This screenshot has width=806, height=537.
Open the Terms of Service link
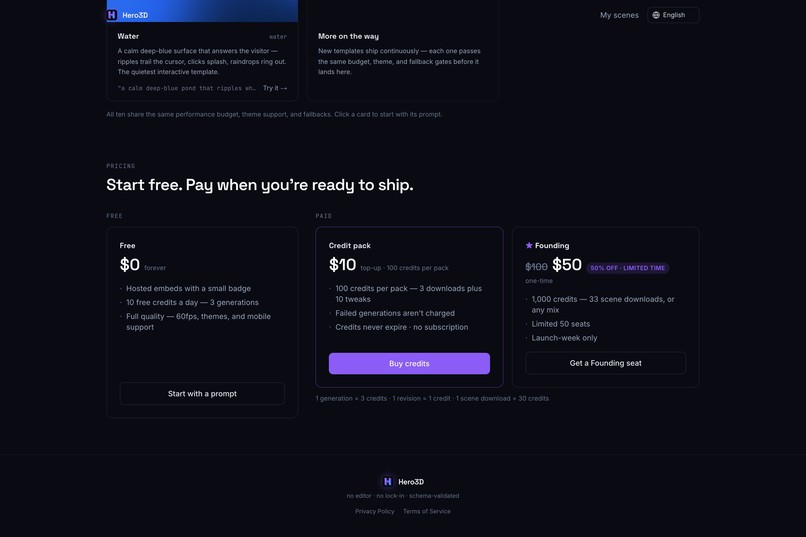pos(427,511)
